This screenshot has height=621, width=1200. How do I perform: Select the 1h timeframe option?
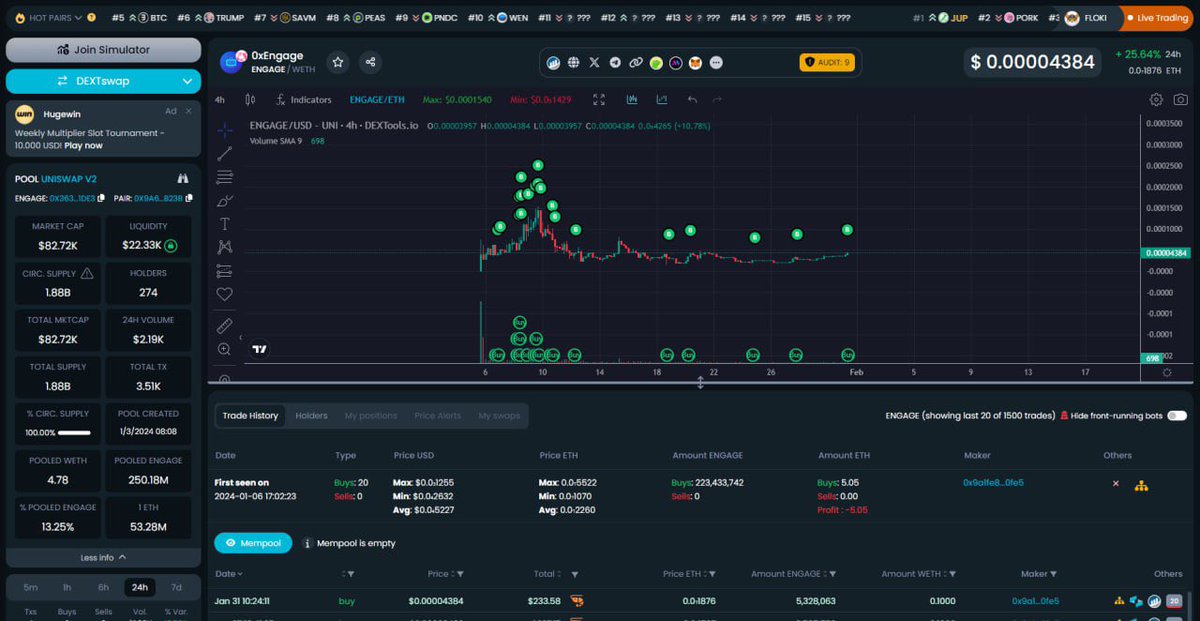pos(67,587)
